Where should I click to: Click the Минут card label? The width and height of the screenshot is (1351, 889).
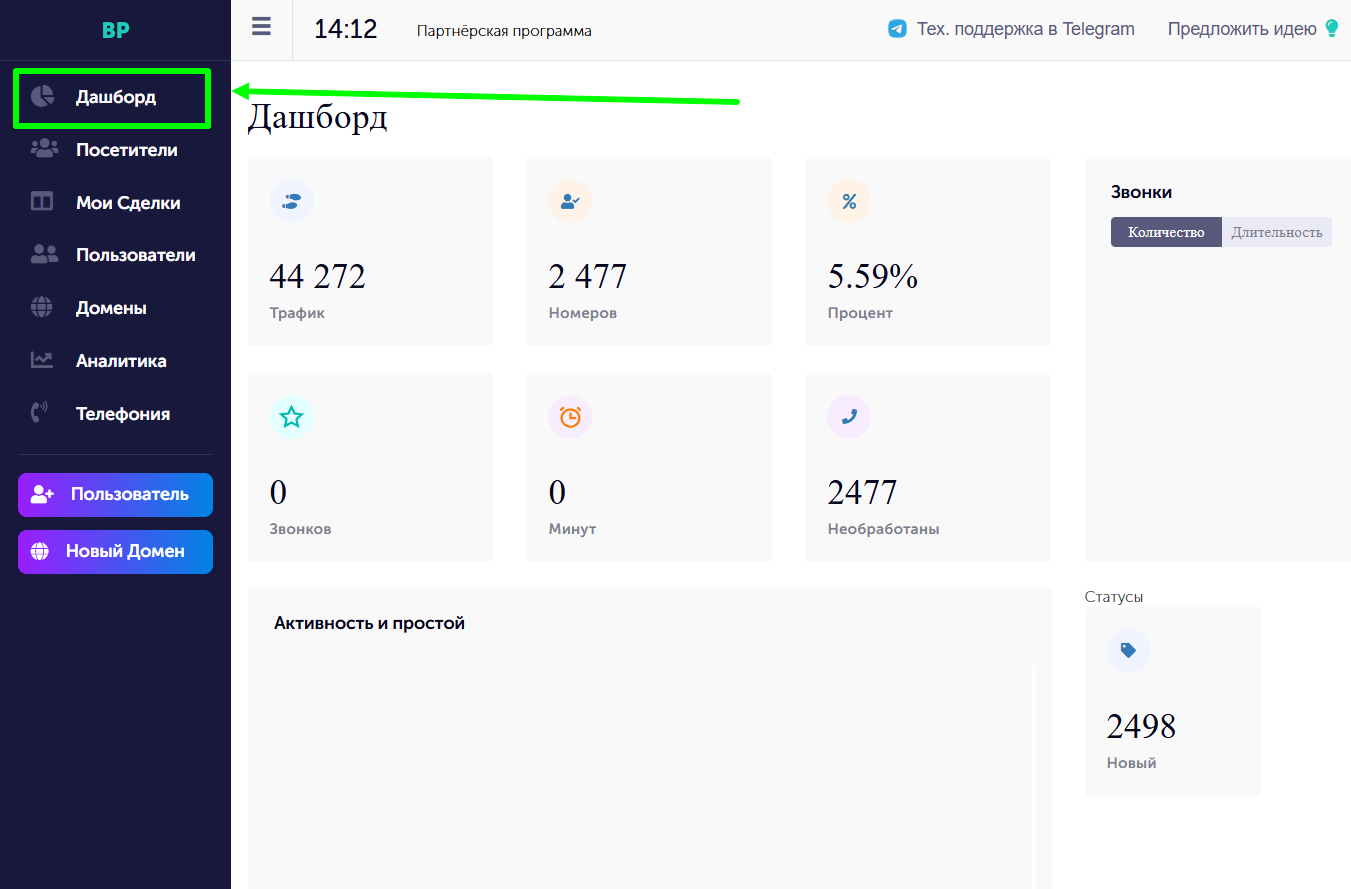point(572,529)
